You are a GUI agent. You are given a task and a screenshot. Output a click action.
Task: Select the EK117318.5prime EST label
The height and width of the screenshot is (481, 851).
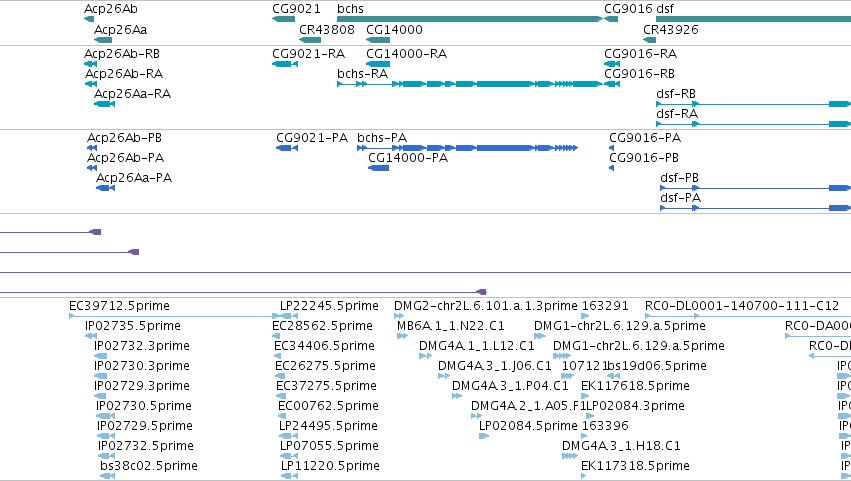pos(636,466)
